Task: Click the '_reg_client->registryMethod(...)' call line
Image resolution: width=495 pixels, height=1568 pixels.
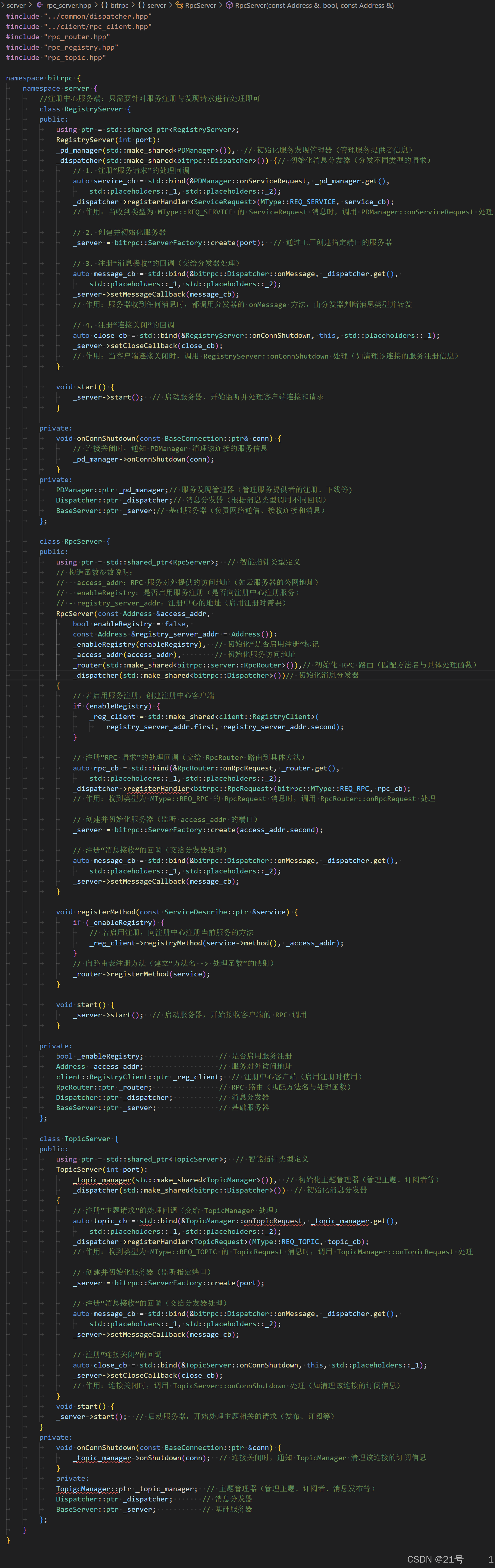Action: click(216, 944)
